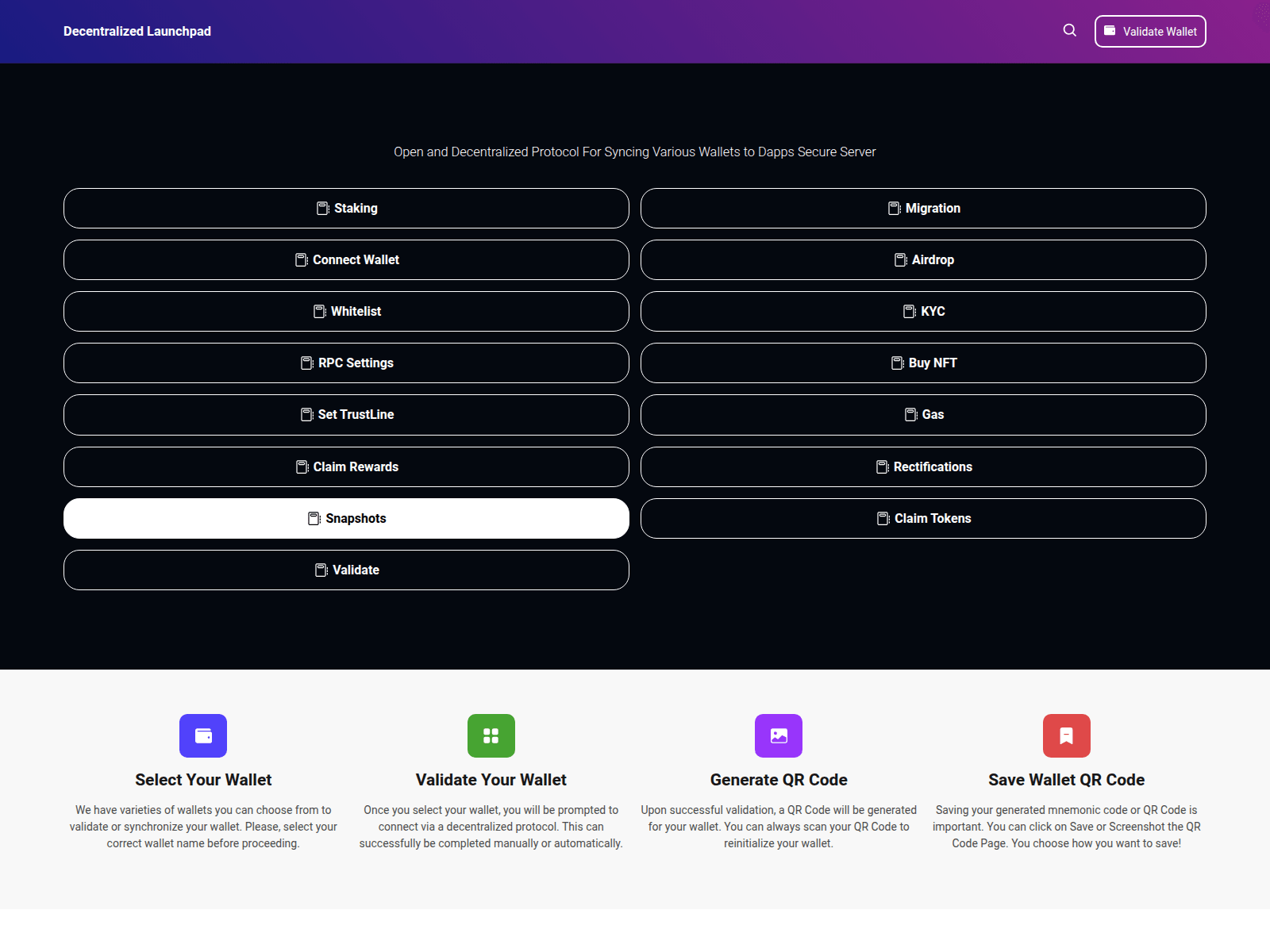
Task: Click the Generate QR Code heading
Action: (x=779, y=780)
